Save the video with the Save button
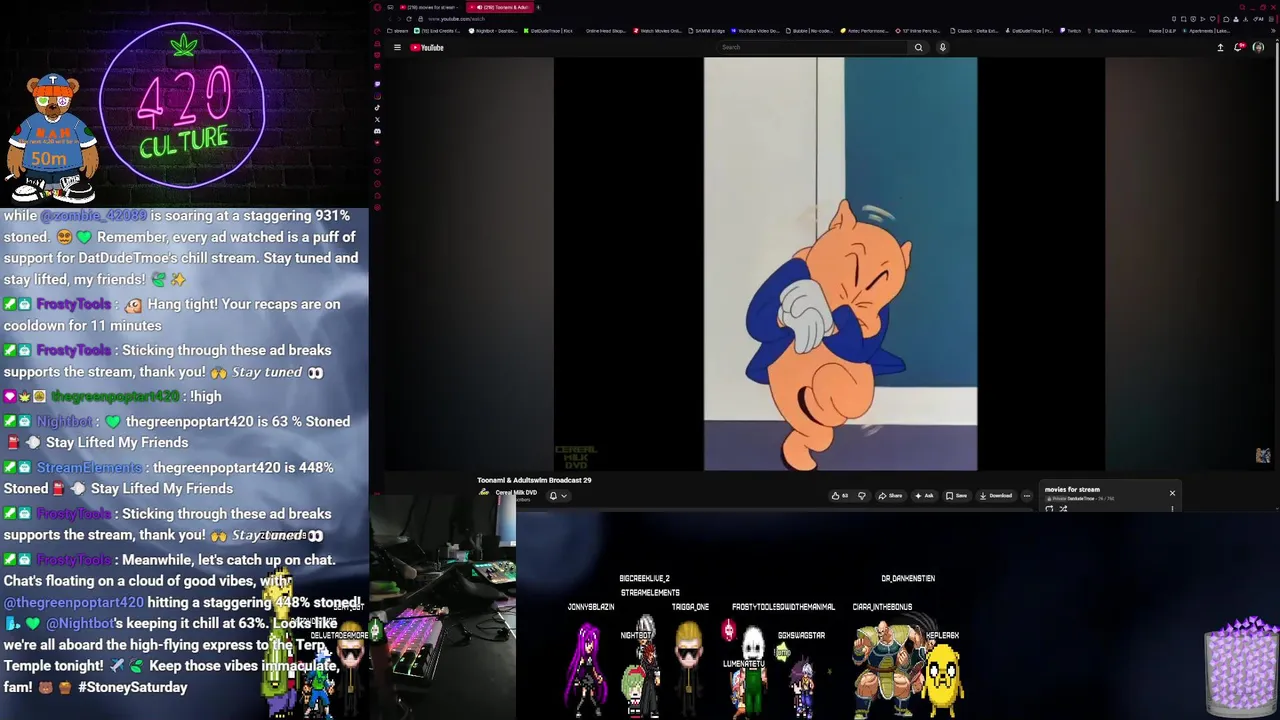 click(x=957, y=496)
